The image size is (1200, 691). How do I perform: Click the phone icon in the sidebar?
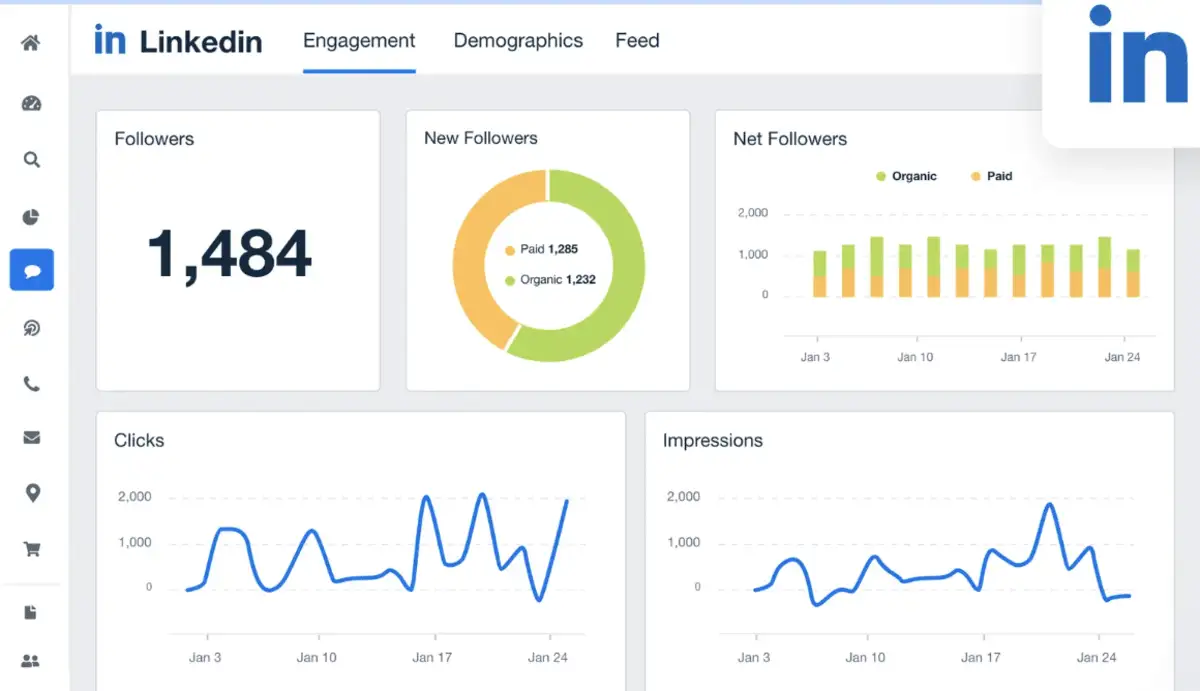tap(31, 383)
